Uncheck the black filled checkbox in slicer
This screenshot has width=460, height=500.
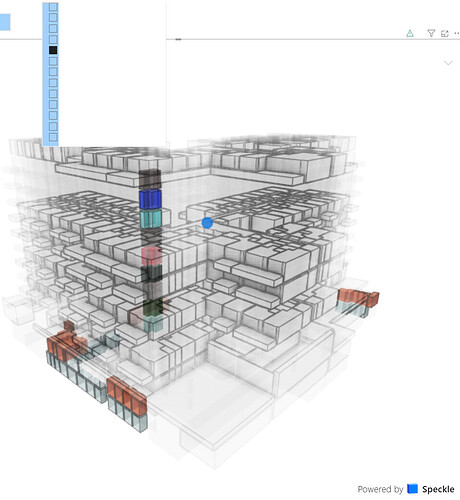[53, 50]
